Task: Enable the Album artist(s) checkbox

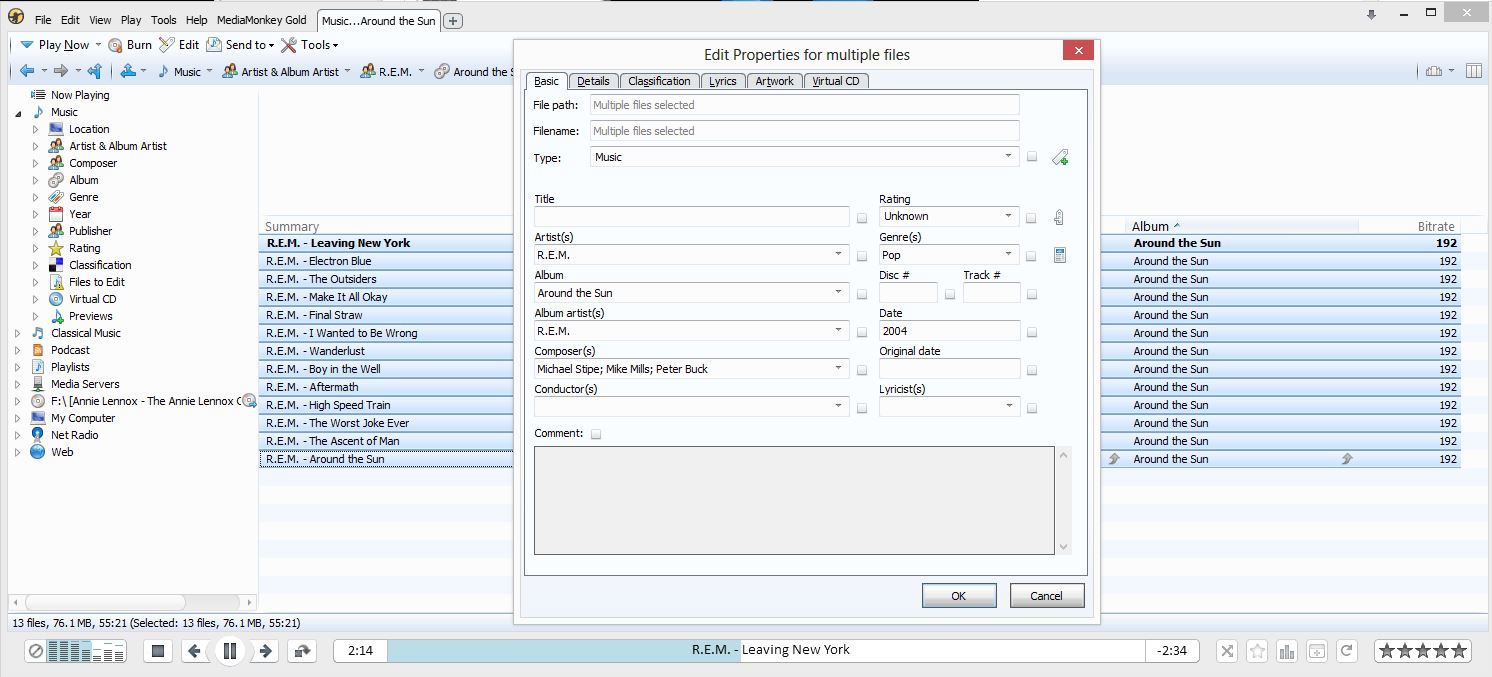Action: point(862,332)
